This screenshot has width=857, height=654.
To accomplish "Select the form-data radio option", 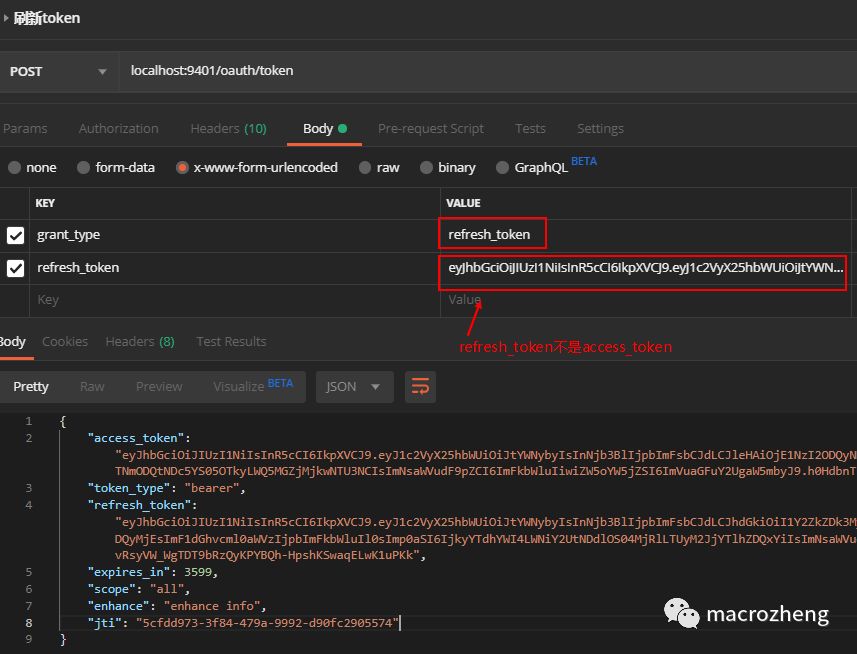I will tap(84, 168).
